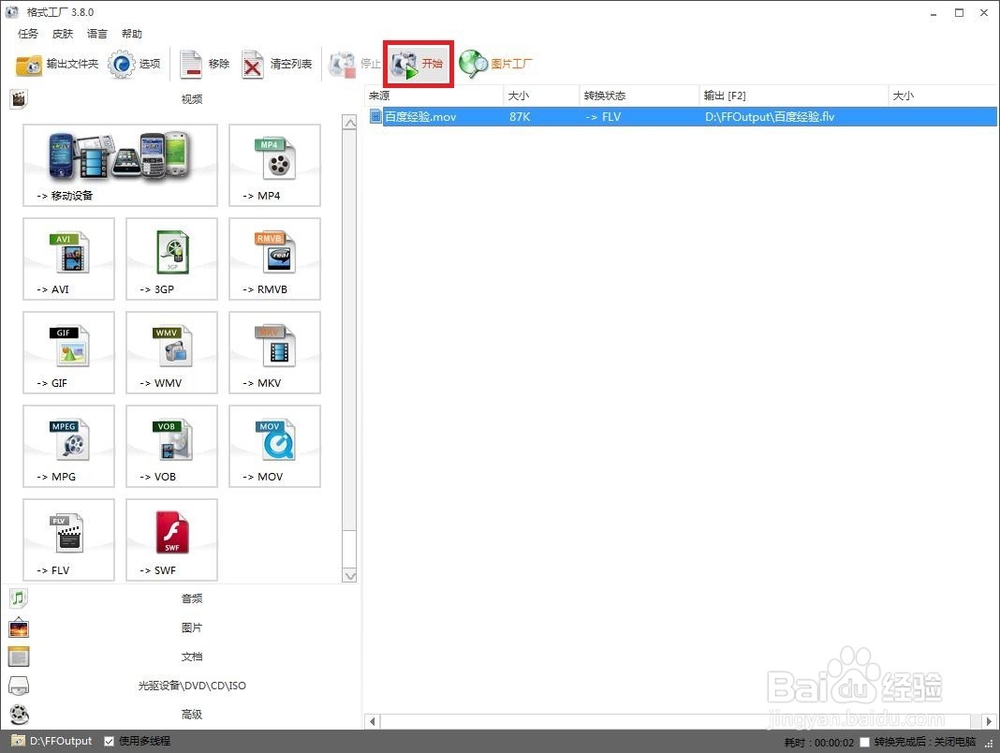Choose -> 移动设备 mobile device conversion

120,165
